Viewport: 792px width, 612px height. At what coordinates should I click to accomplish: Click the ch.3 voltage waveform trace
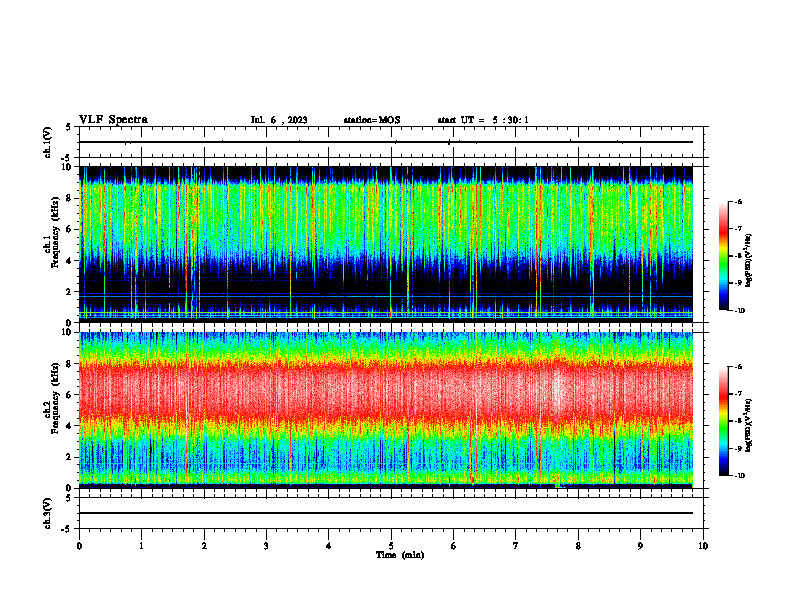click(386, 513)
